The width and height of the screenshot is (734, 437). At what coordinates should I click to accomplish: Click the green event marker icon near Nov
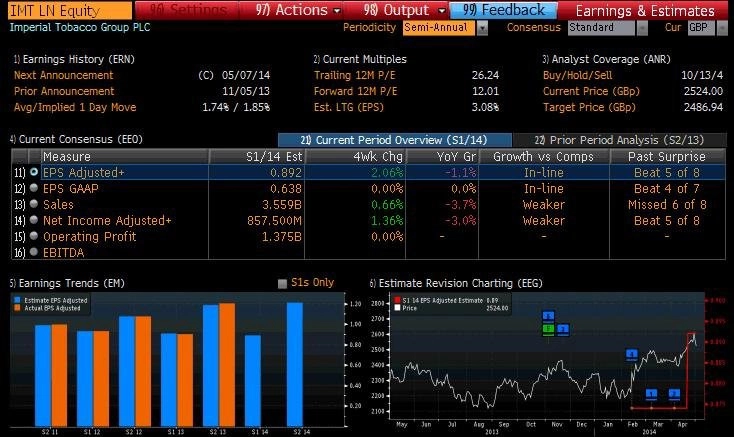tap(548, 329)
